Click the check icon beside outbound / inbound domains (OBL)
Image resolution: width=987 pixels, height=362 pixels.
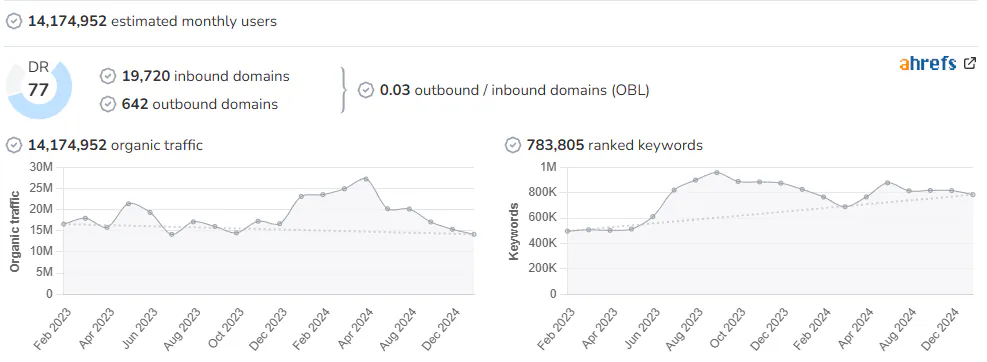pos(366,90)
